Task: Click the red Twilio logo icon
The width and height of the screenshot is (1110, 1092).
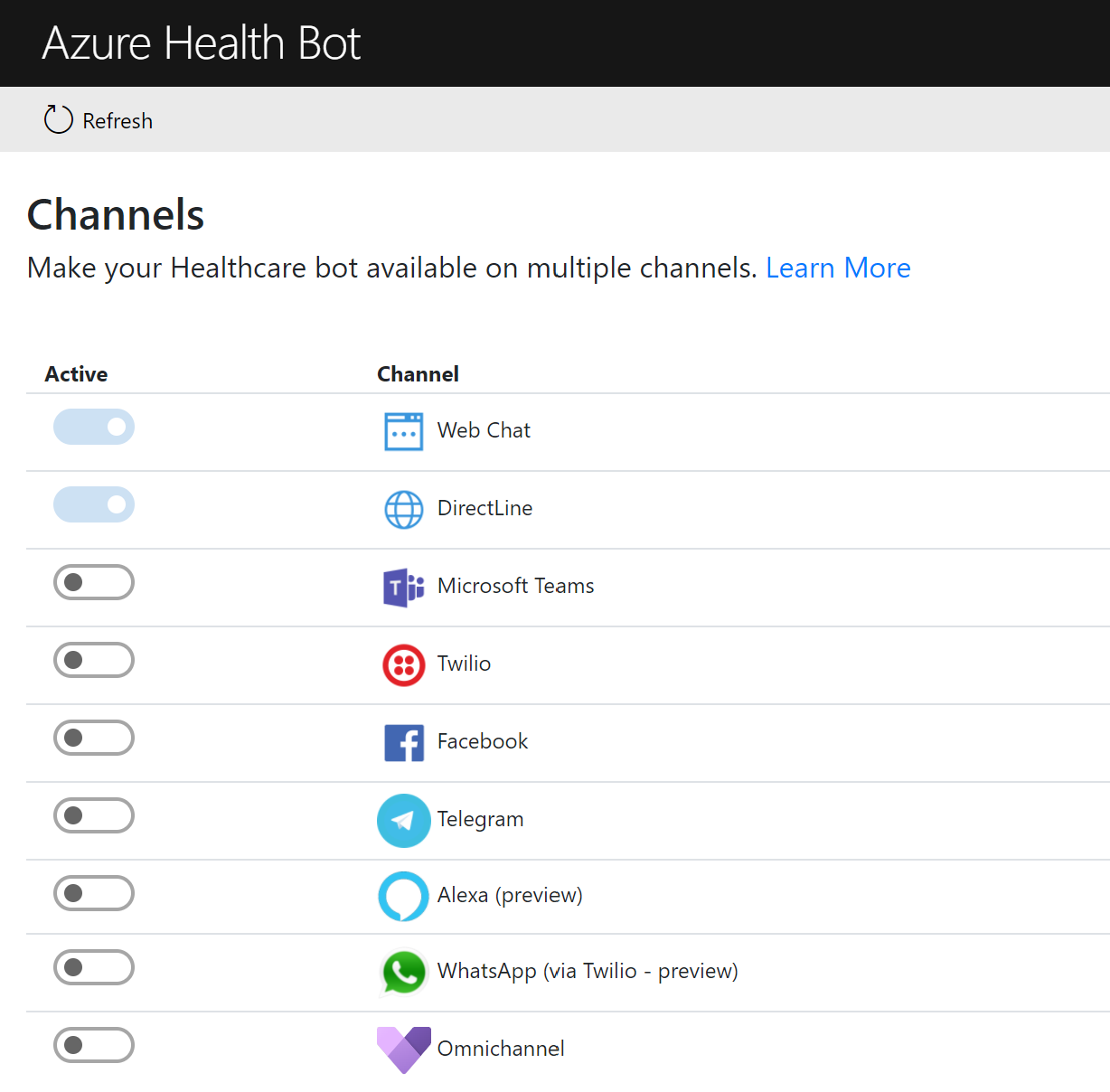Action: point(403,665)
